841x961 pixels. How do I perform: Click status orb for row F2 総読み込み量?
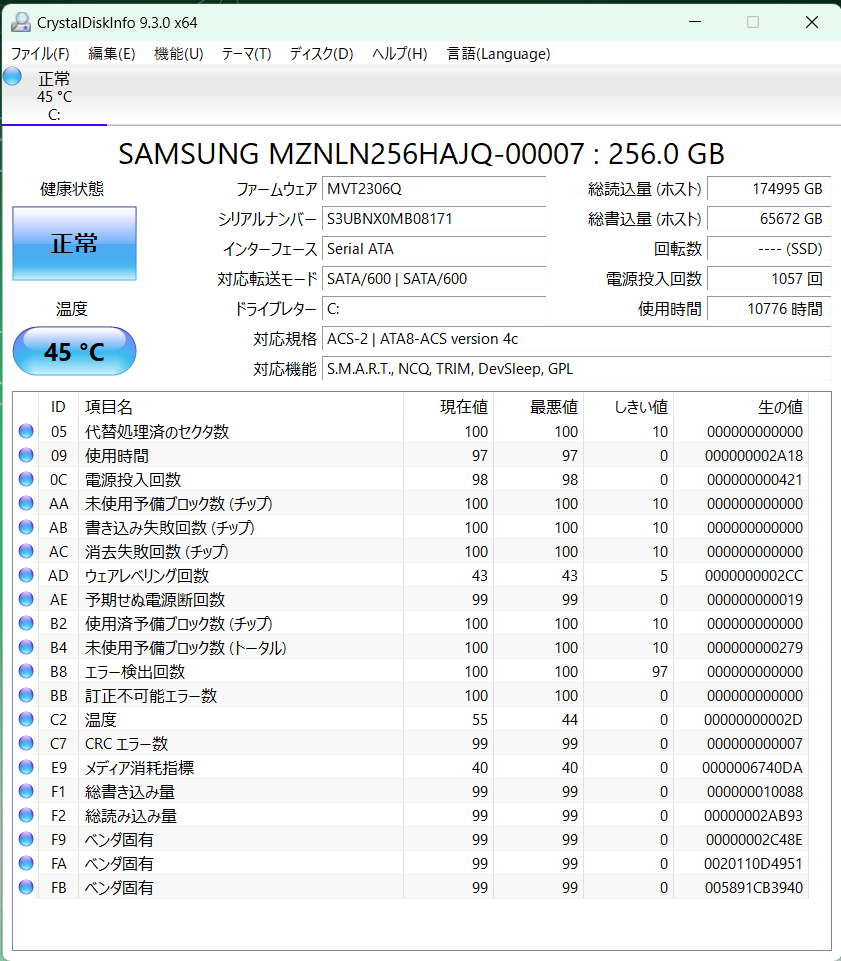26,816
